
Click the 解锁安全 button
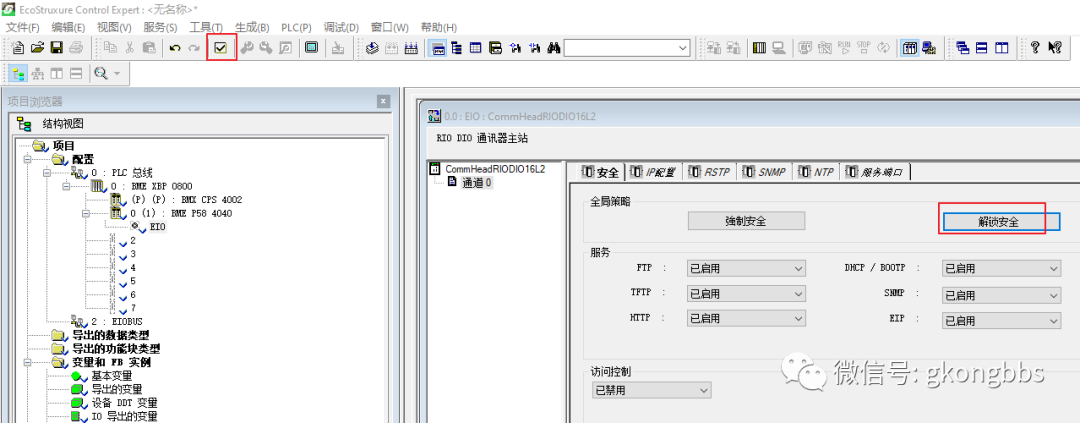point(1001,222)
